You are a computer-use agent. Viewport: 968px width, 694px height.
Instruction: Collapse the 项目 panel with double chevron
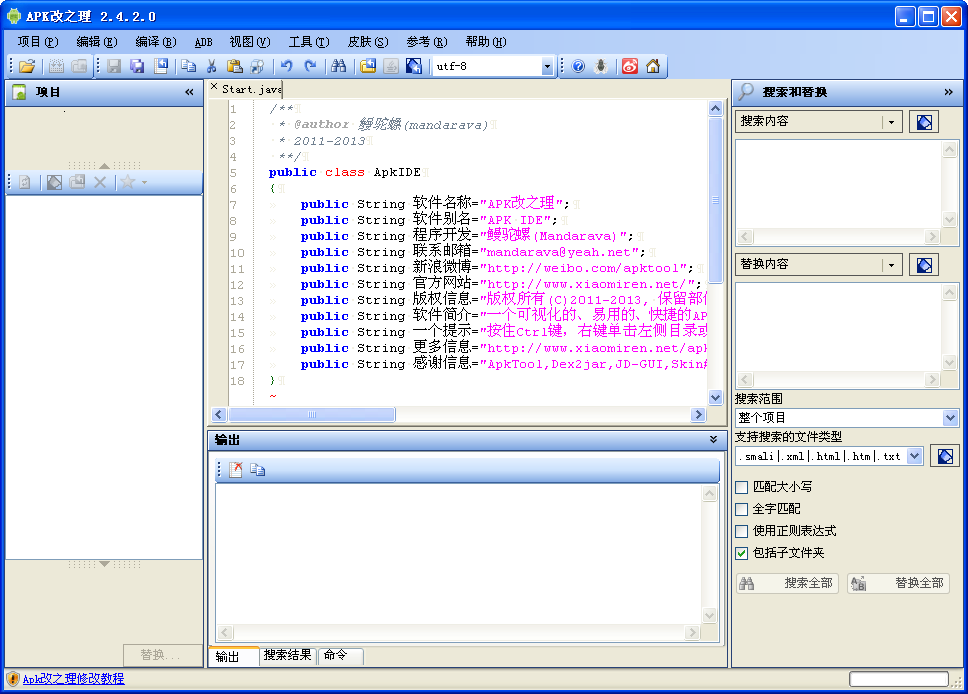(x=189, y=92)
